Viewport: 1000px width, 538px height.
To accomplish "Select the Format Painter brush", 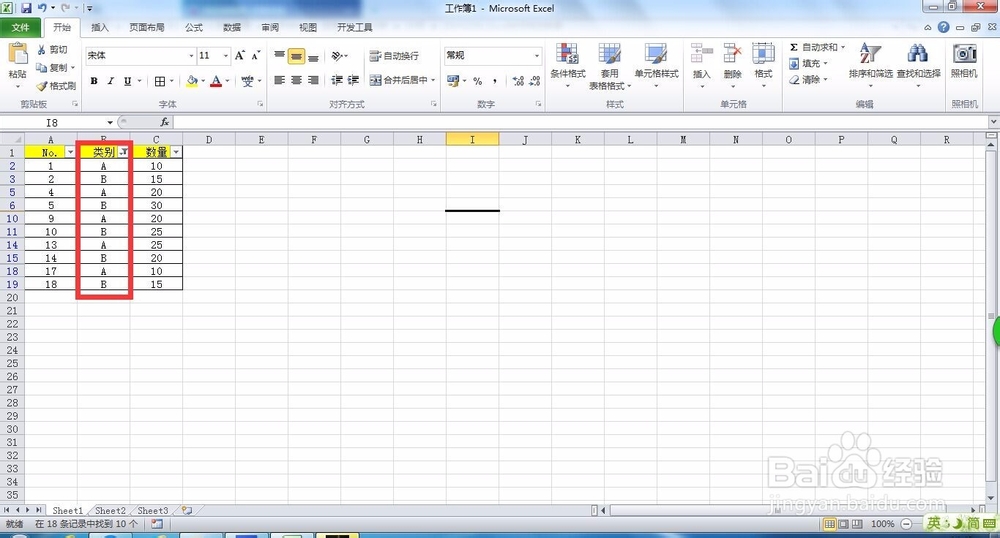I will [41, 85].
